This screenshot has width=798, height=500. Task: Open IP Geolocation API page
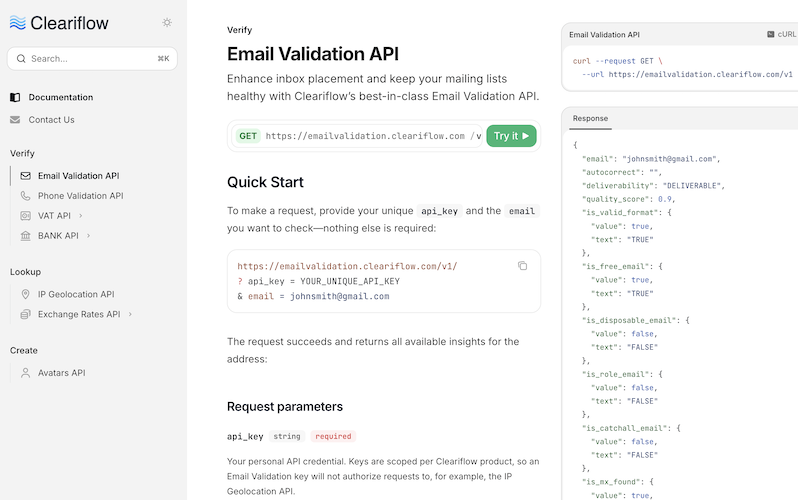click(76, 294)
